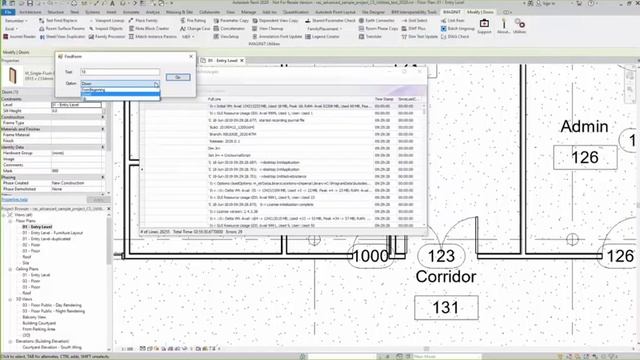Click the Place Family tool

click(x=143, y=20)
